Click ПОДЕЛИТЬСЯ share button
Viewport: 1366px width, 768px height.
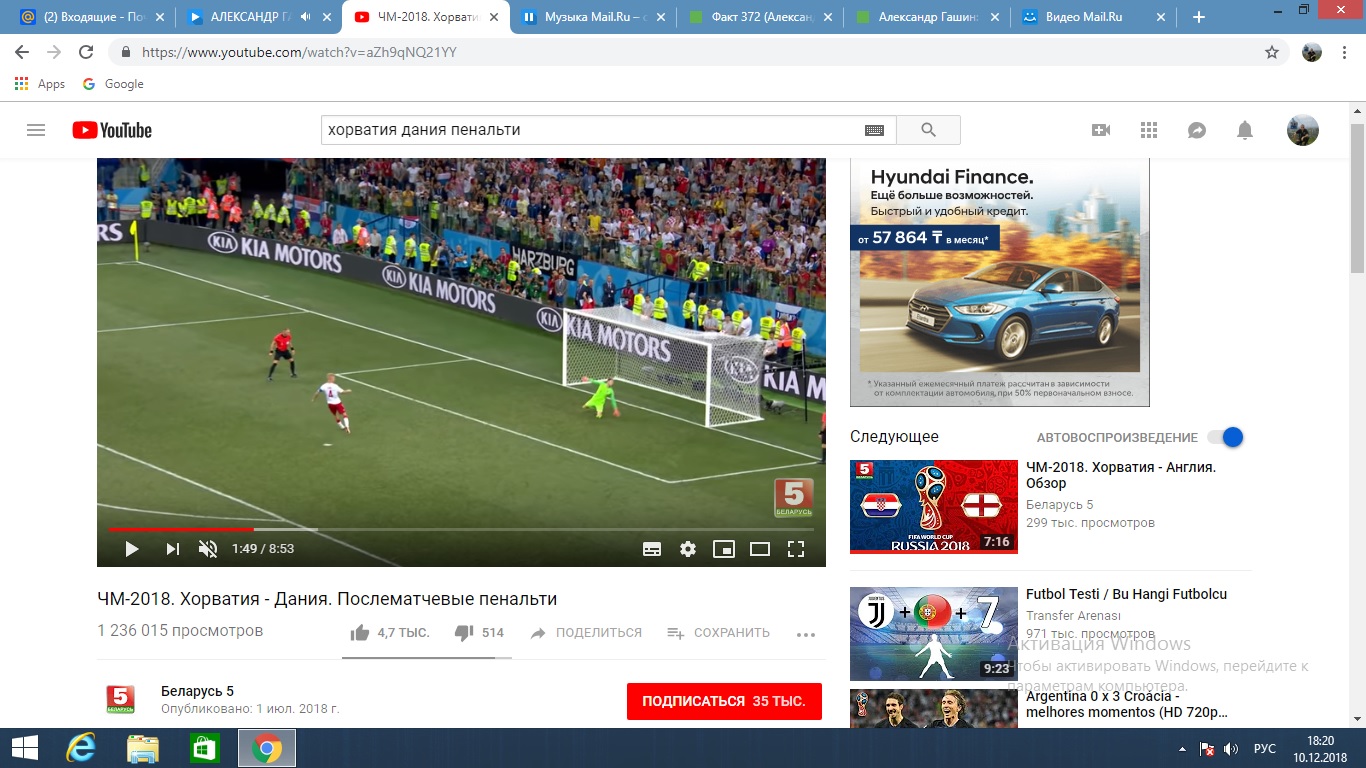tap(586, 633)
